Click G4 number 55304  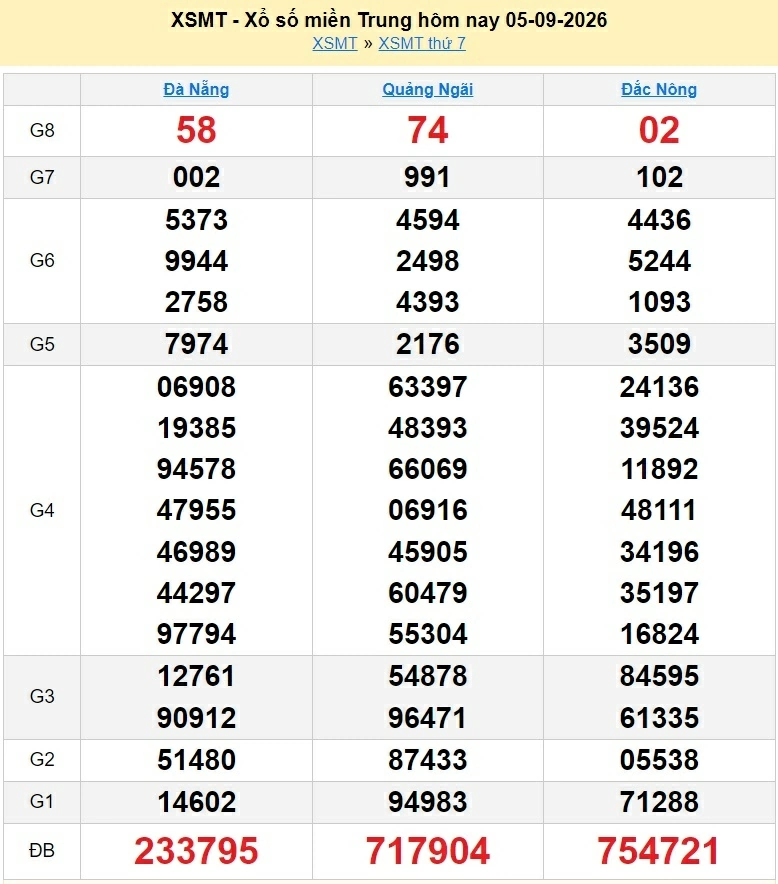pos(427,634)
